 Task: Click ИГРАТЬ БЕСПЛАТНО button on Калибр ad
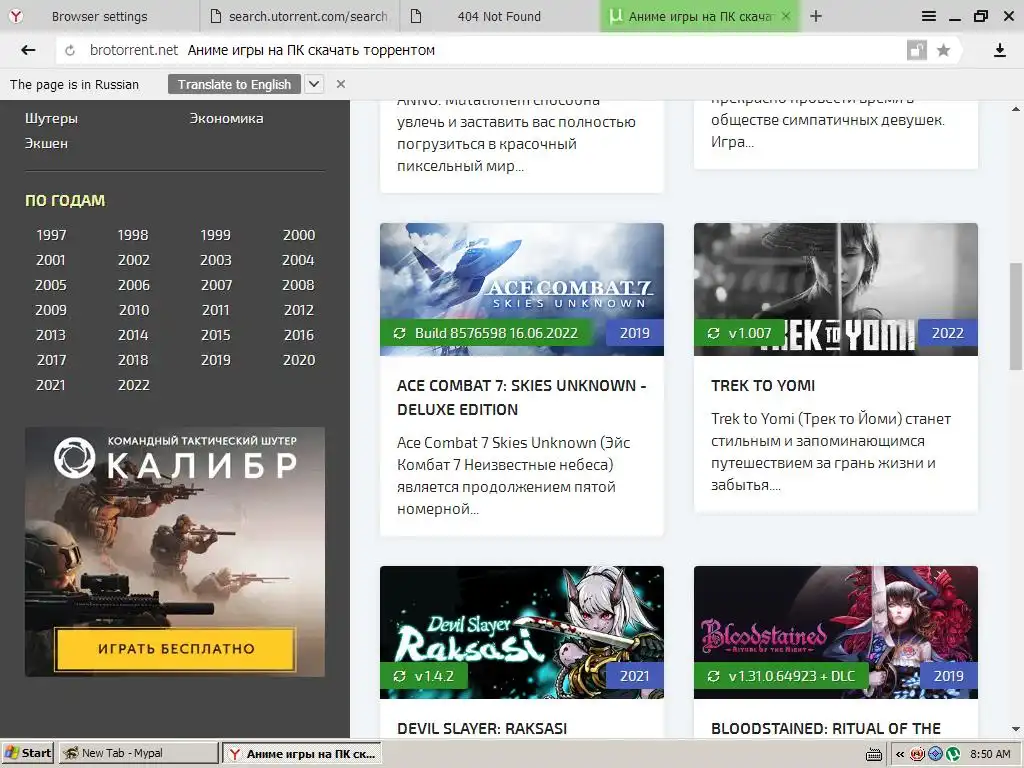click(x=176, y=648)
